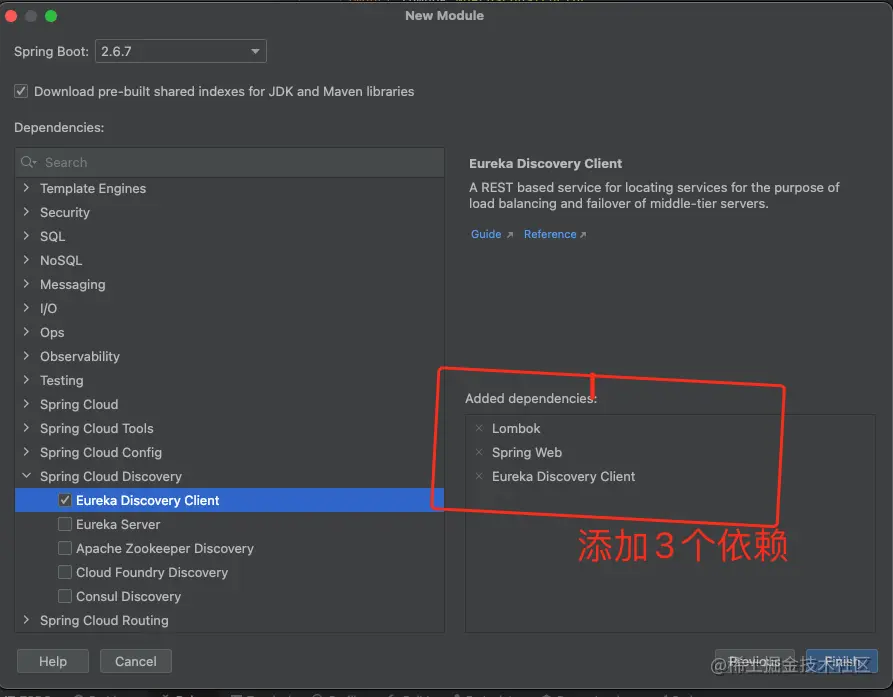Expand the Spring Cloud Config category
Viewport: 893px width, 697px height.
click(x=26, y=452)
